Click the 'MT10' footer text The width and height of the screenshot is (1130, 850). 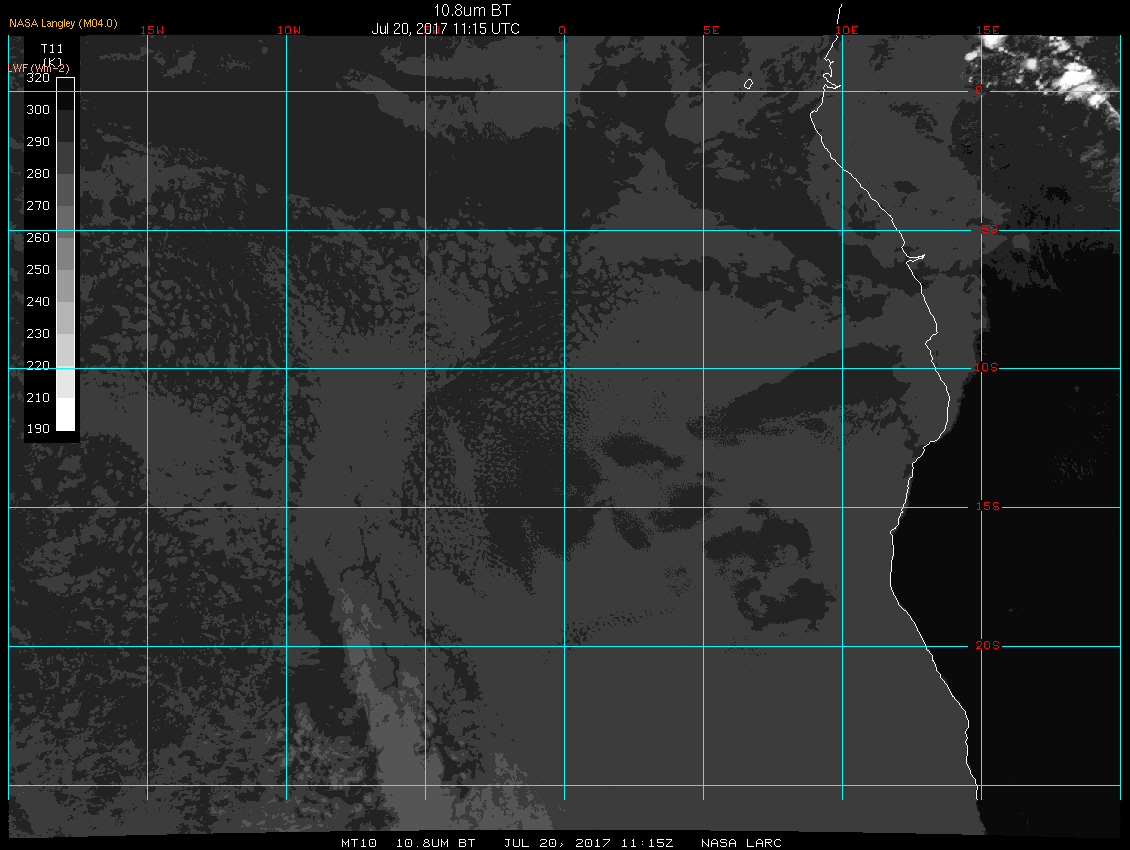click(x=359, y=843)
